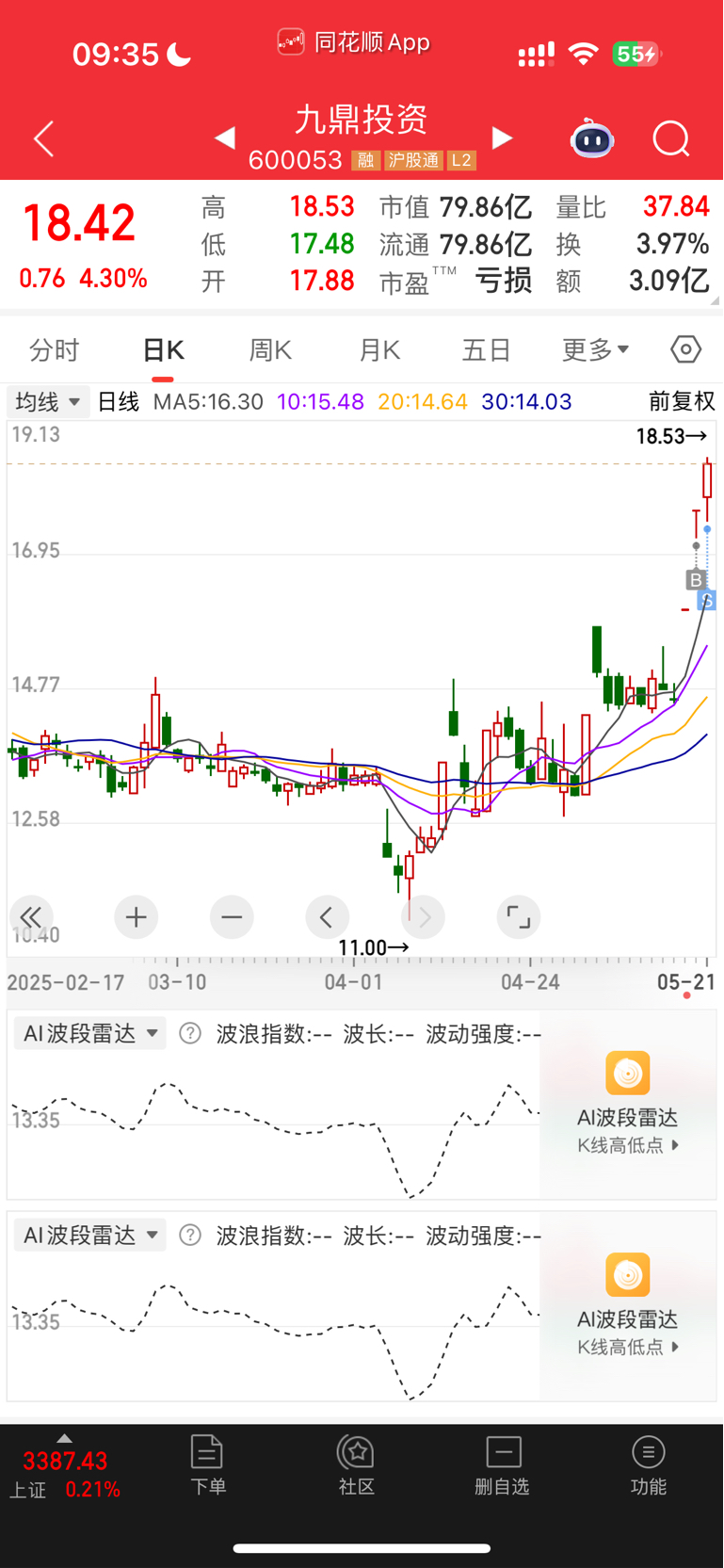Select the 日K tab

pos(163,350)
